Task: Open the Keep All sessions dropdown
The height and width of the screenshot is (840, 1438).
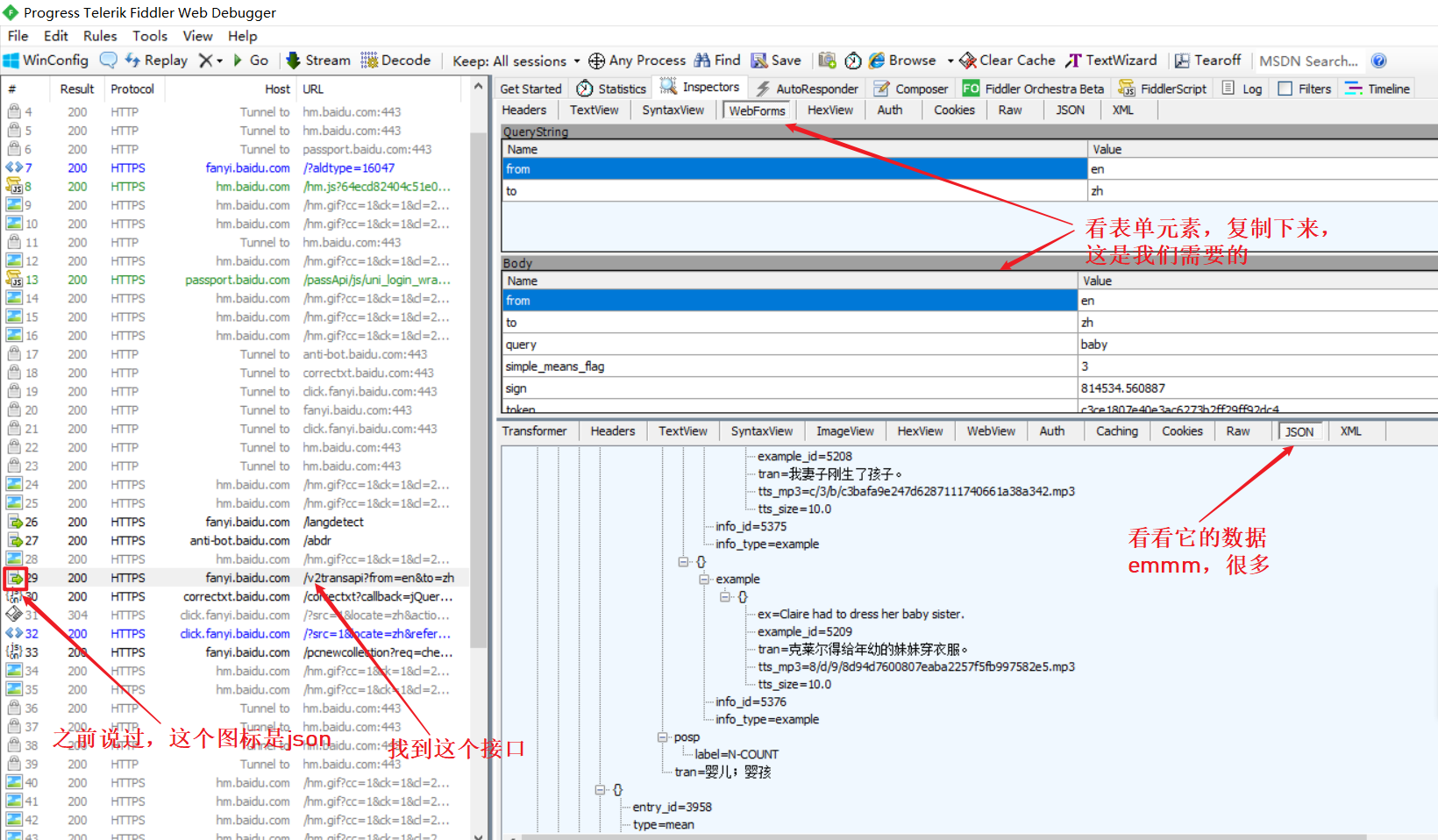Action: [x=516, y=61]
